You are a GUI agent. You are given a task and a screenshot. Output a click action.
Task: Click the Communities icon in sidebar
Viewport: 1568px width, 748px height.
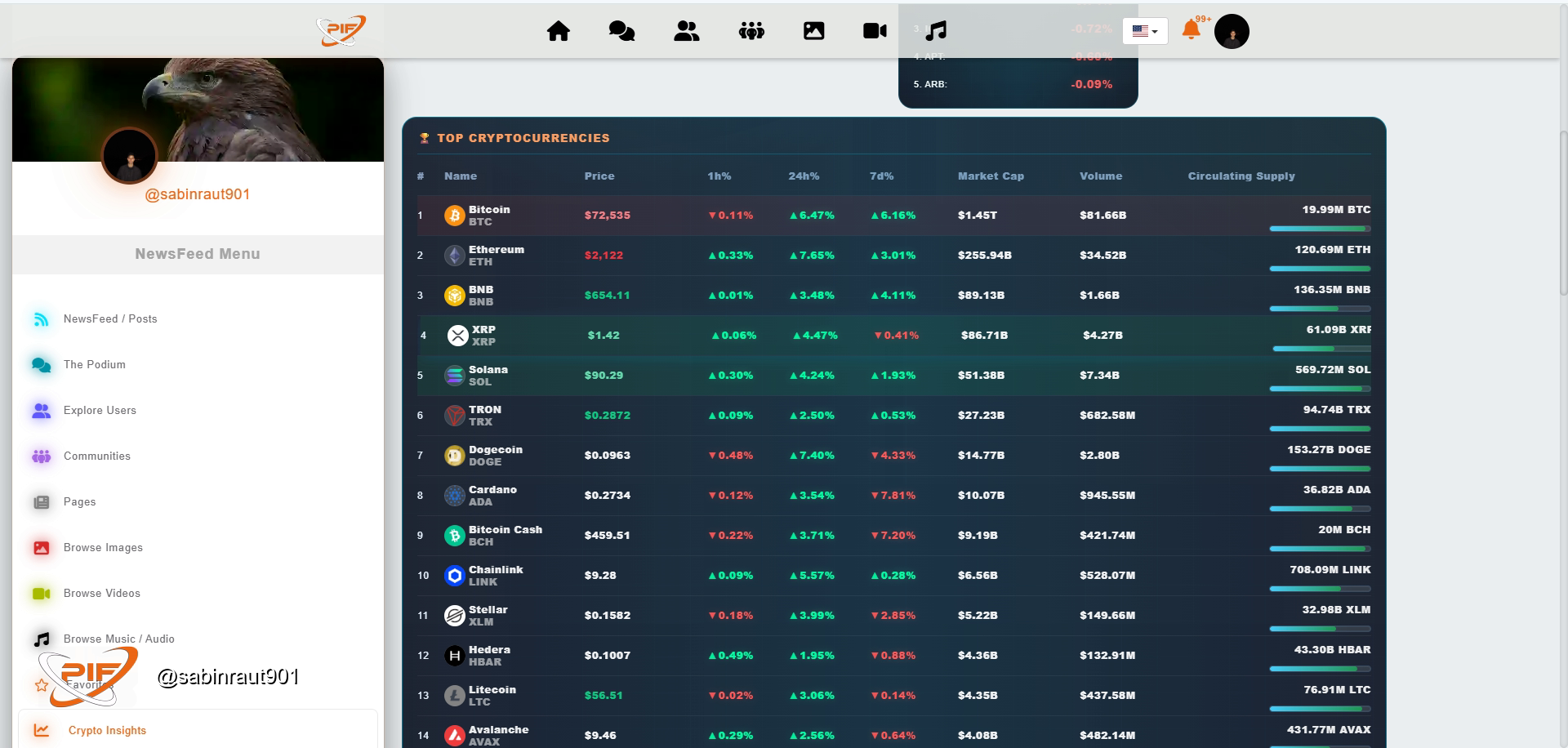41,456
